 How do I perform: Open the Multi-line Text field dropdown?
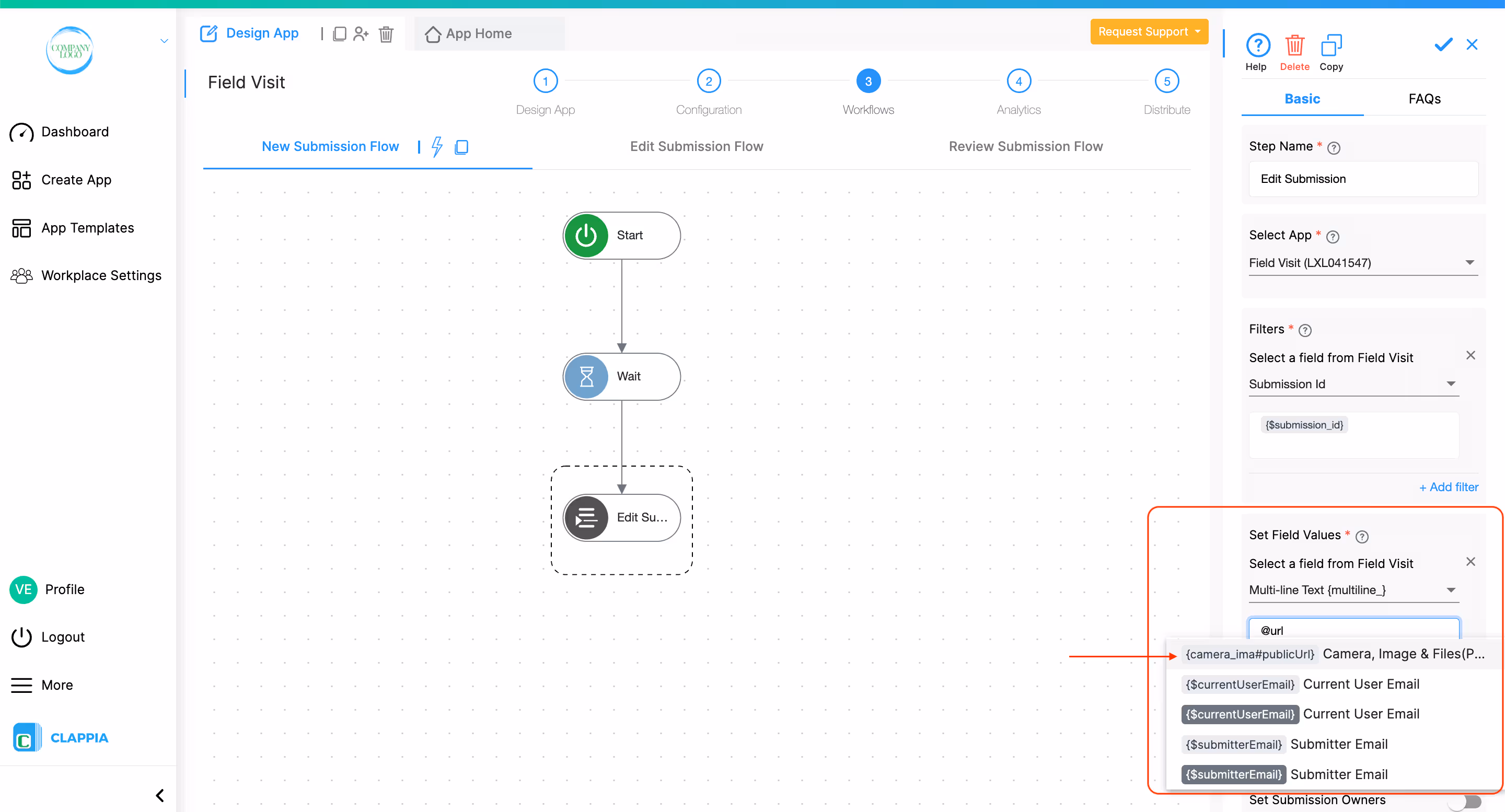(x=1353, y=590)
